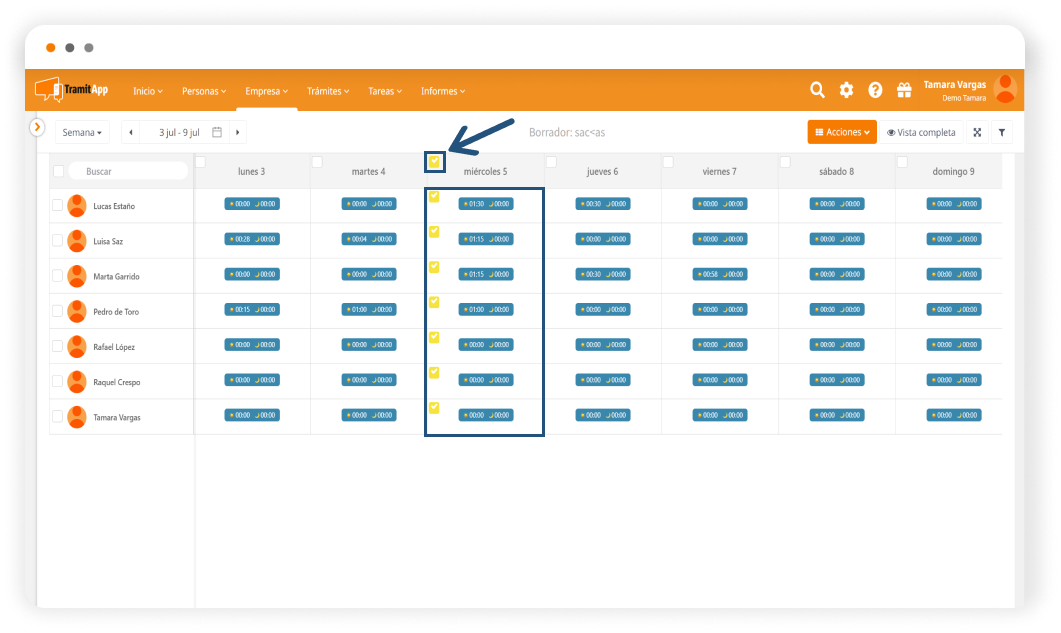Uncheck the miércoles 5 column checkbox
This screenshot has height=633, width=1061.
(434, 162)
